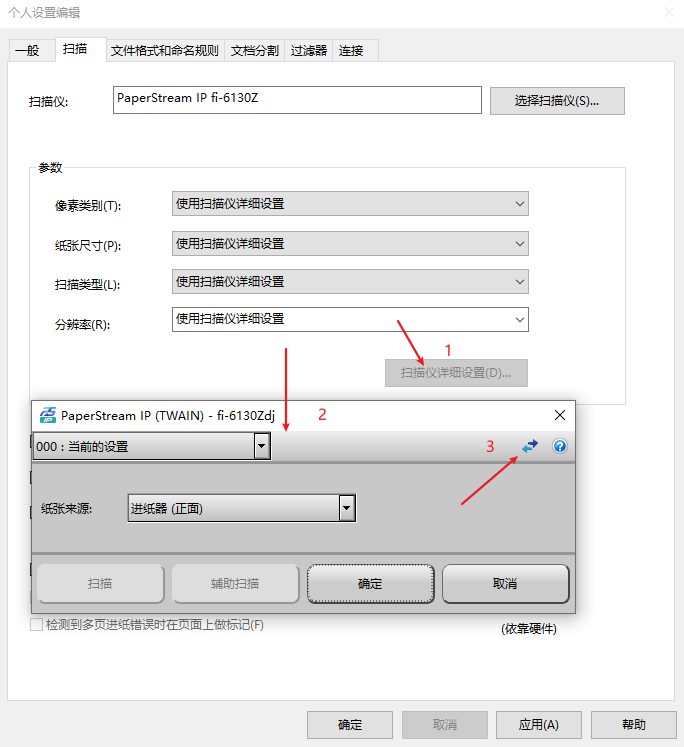This screenshot has width=684, height=747.
Task: Open the 分辨率(R) dropdown
Action: click(x=350, y=319)
